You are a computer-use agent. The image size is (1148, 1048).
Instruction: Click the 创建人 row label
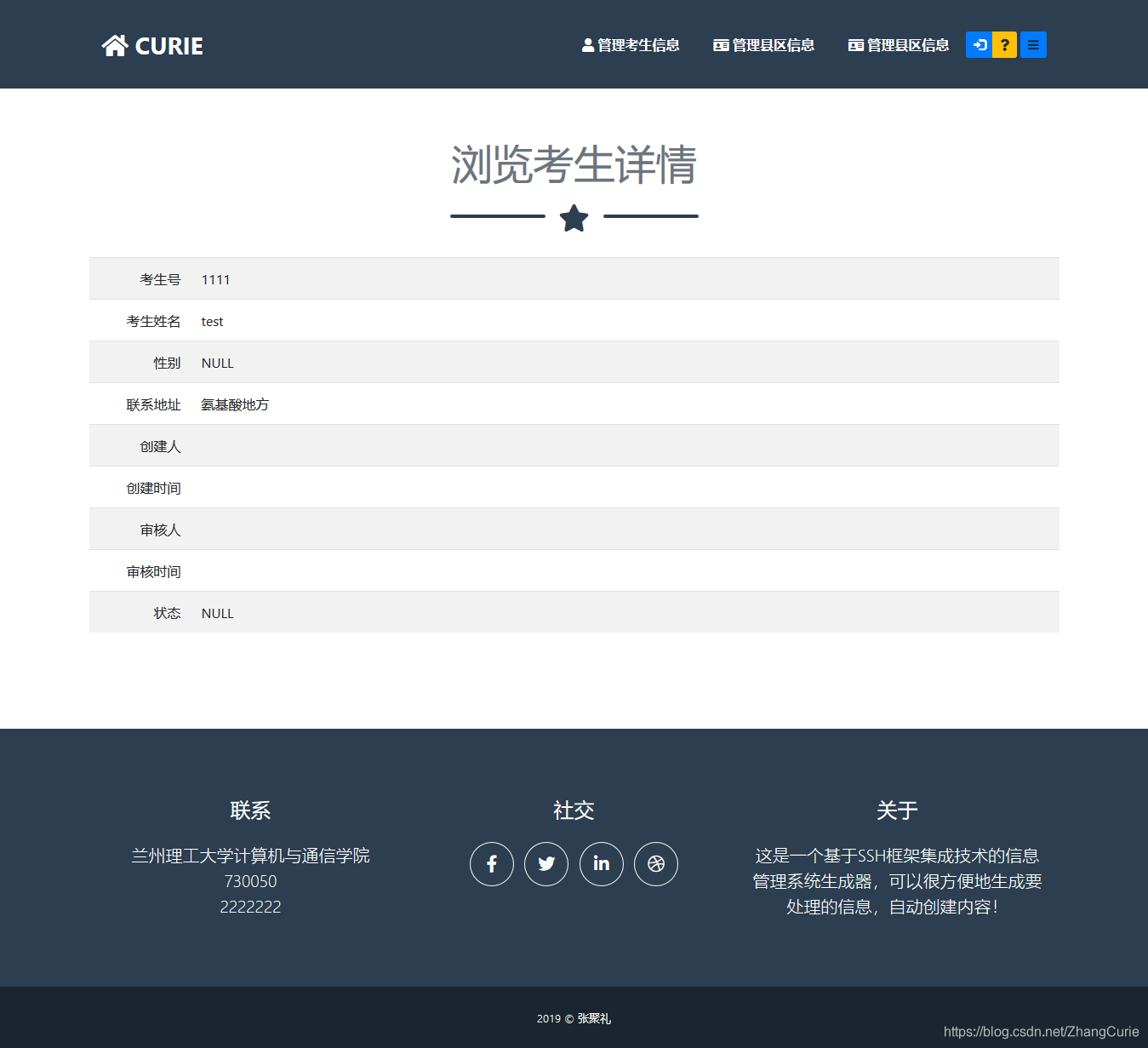click(x=161, y=446)
